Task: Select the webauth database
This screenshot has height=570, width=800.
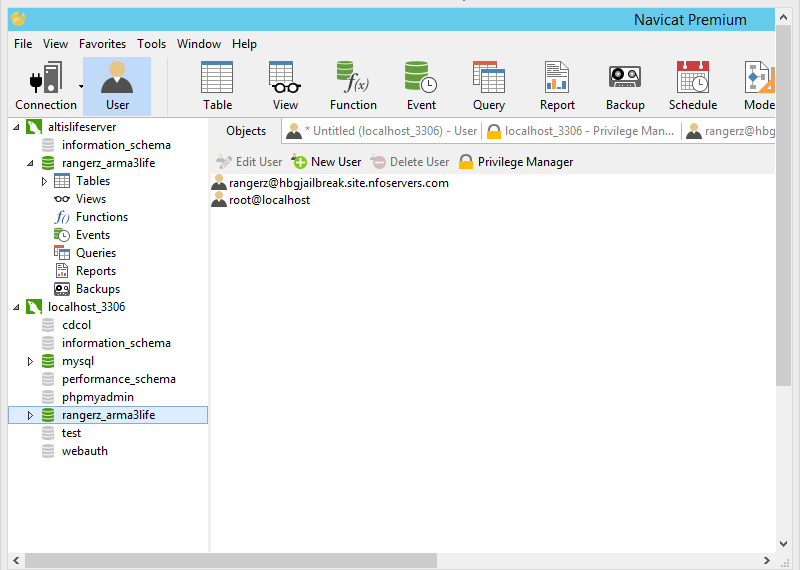Action: [84, 451]
